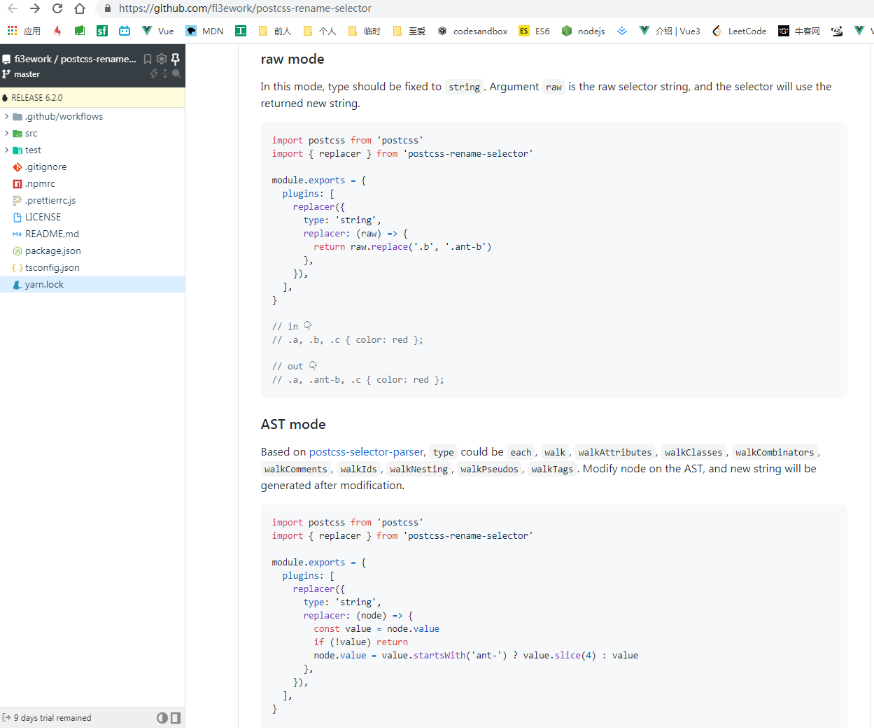Click the lock icon in the address bar
This screenshot has width=874, height=728.
pyautogui.click(x=108, y=8)
